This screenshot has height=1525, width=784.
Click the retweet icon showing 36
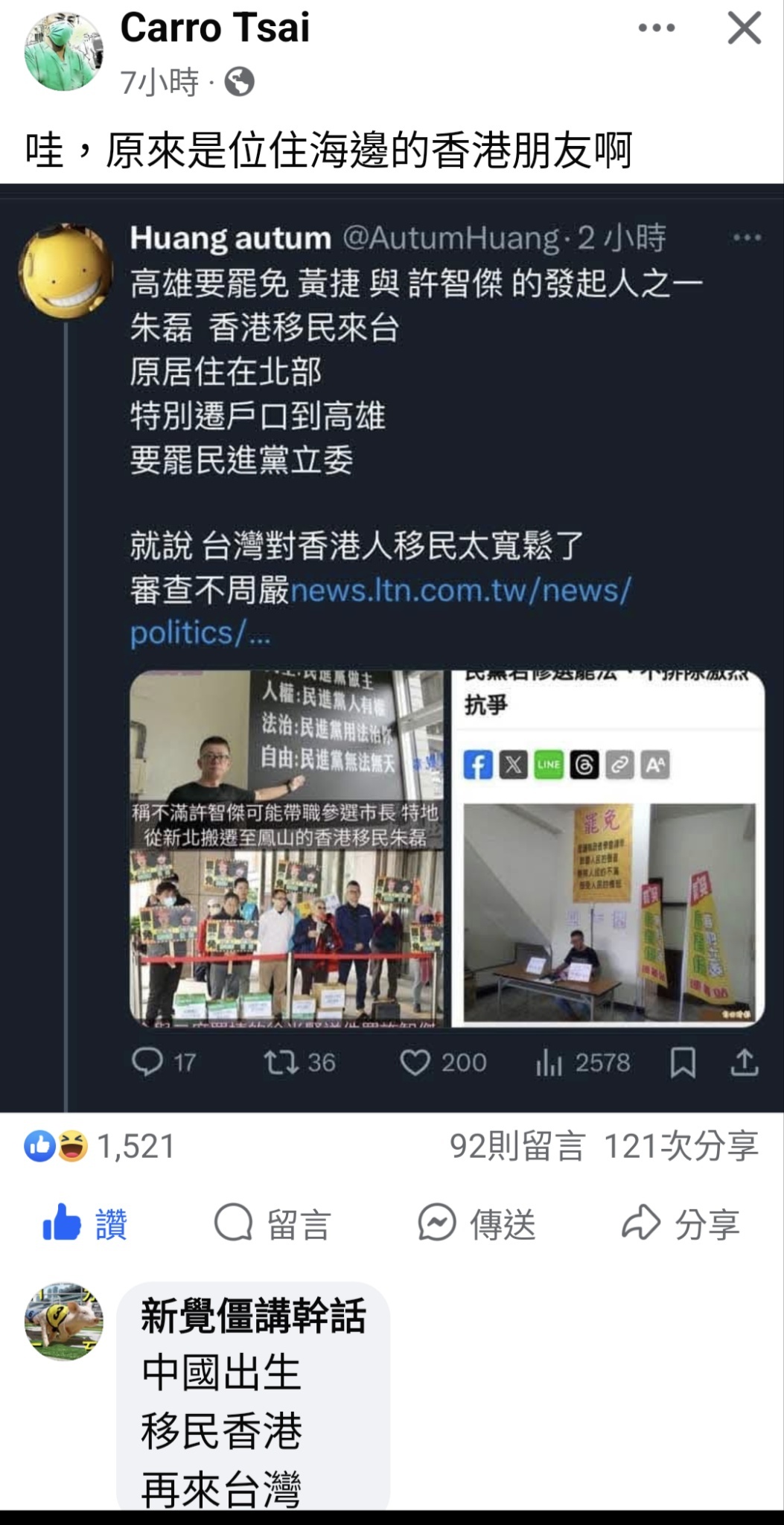tap(280, 1062)
